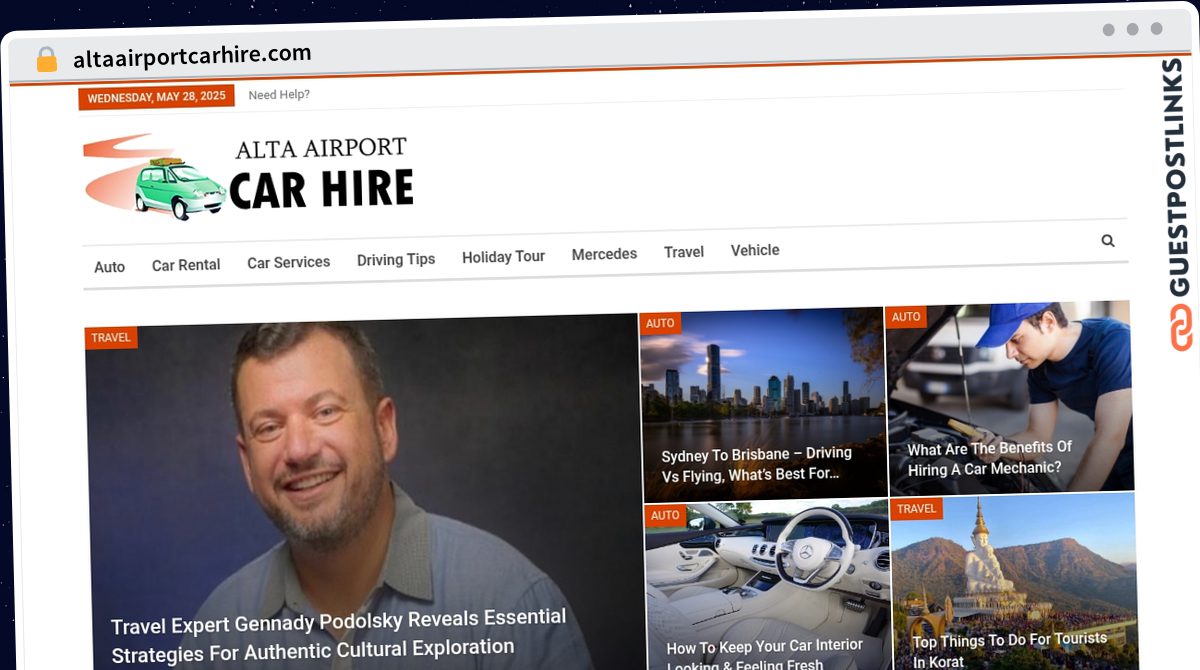Click TRAVEL tag on Korat post

(916, 509)
